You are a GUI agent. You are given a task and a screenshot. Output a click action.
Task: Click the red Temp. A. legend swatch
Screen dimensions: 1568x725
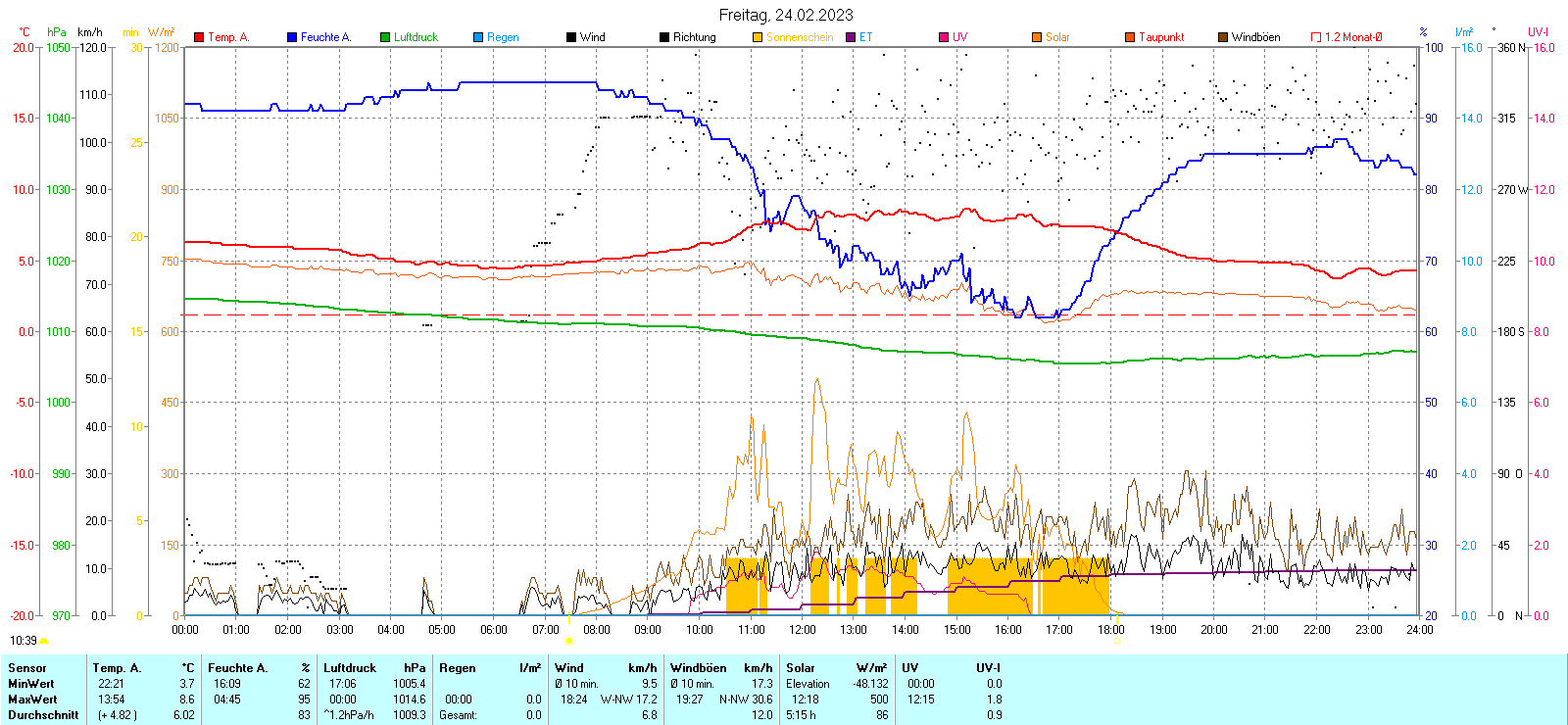coord(199,37)
